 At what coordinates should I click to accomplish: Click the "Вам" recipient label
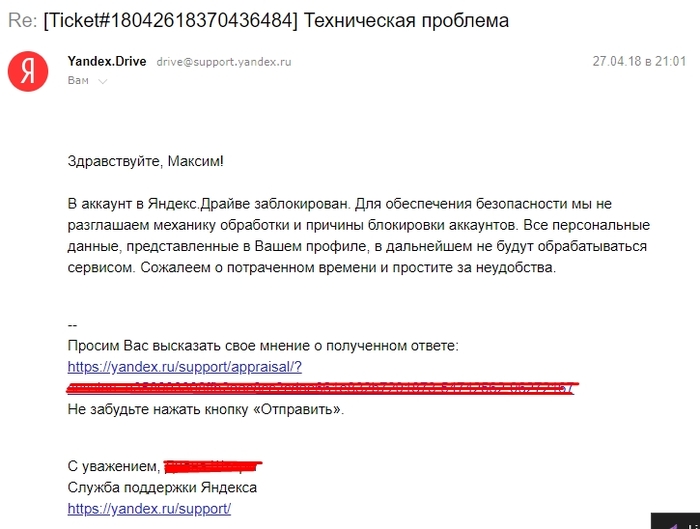78,81
